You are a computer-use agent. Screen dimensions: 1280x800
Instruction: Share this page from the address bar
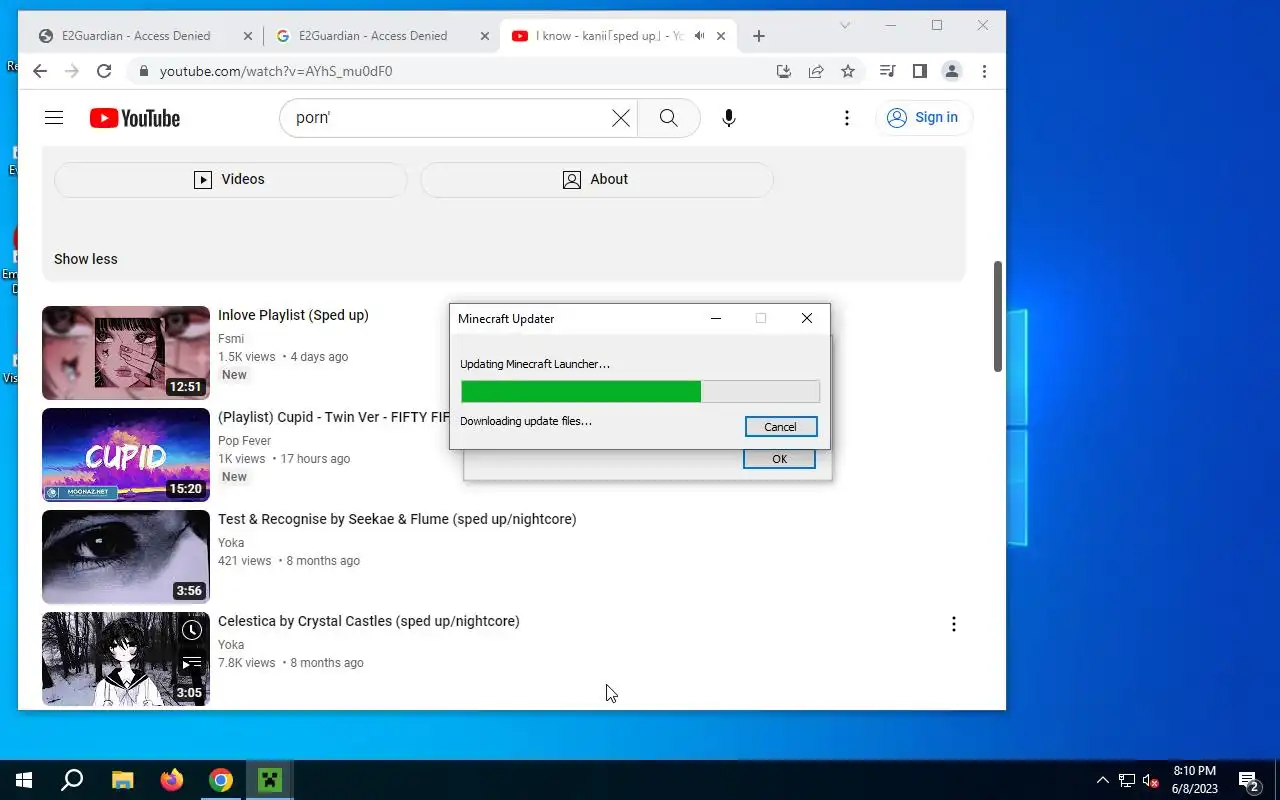click(x=816, y=71)
